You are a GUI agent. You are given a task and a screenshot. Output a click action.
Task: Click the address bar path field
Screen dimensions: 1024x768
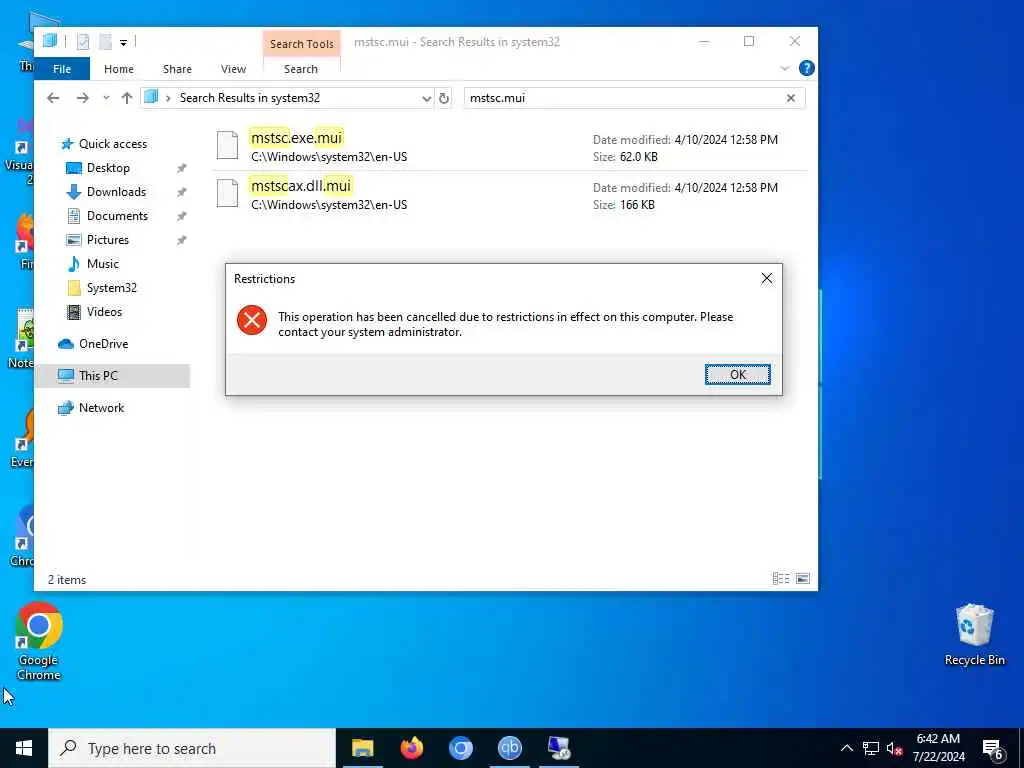coord(287,98)
